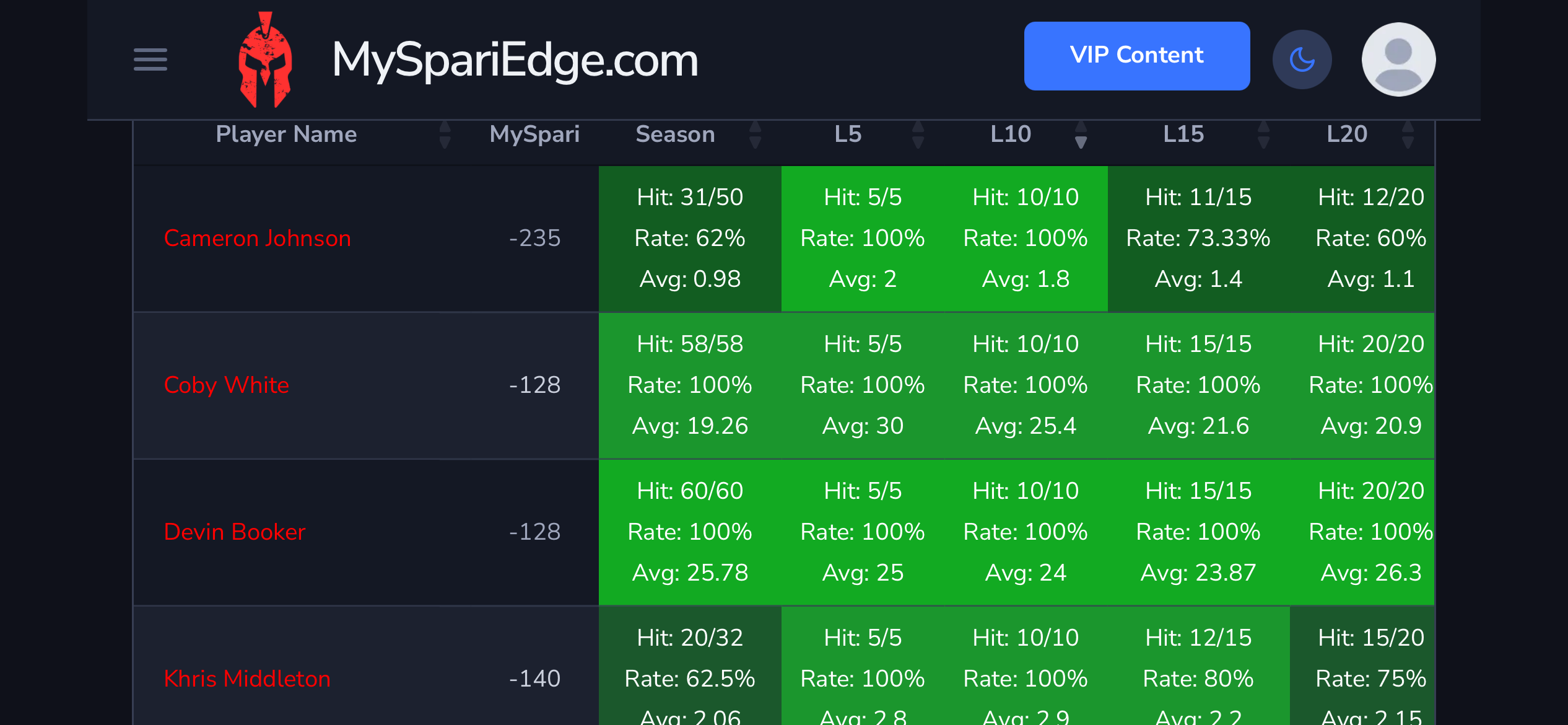Sort by L15 column arrows

pyautogui.click(x=1264, y=134)
